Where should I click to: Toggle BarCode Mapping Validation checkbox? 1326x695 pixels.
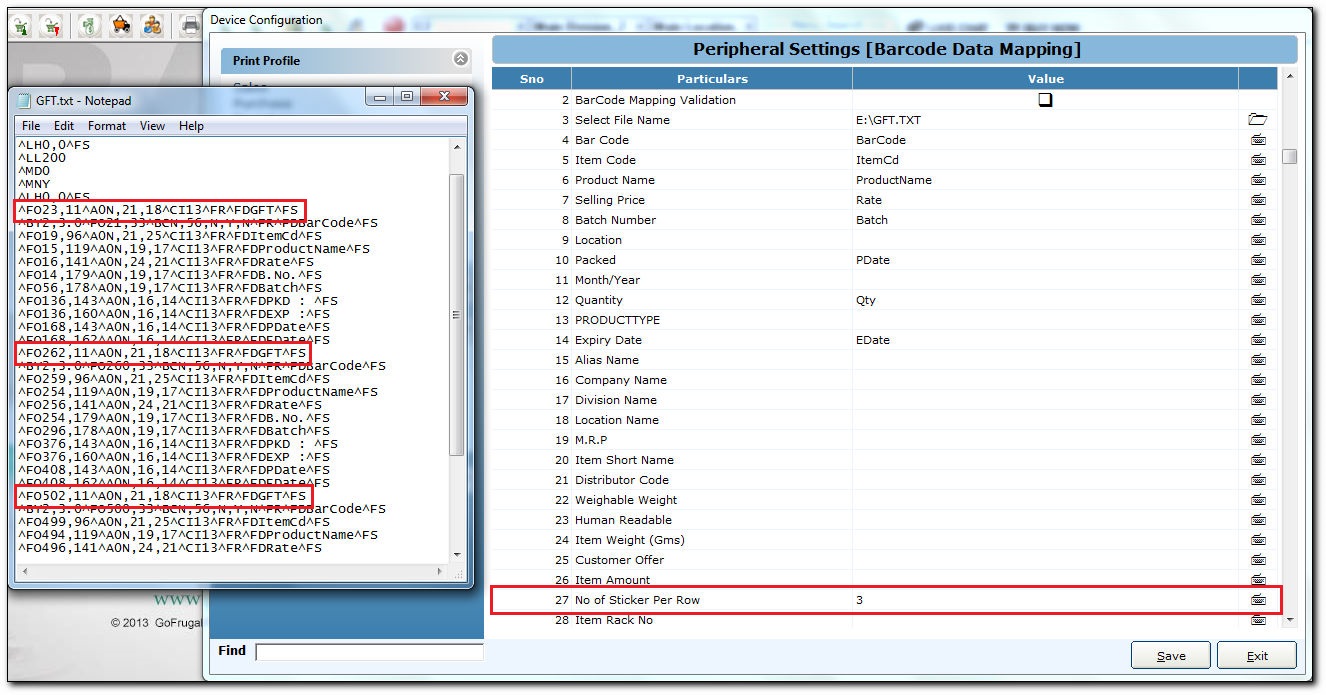(x=1045, y=100)
